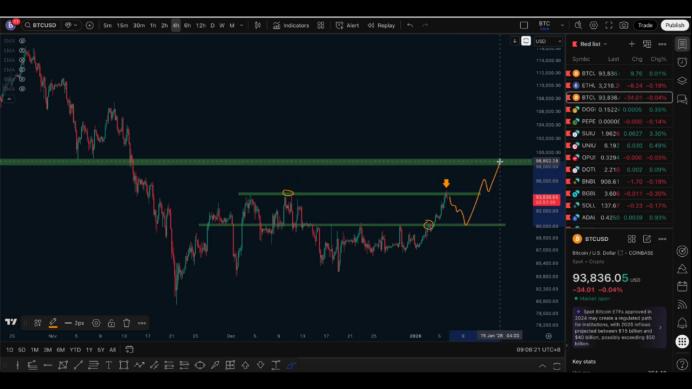Screen dimensions: 692x389
Task: Click the Publish button
Action: [x=675, y=26]
